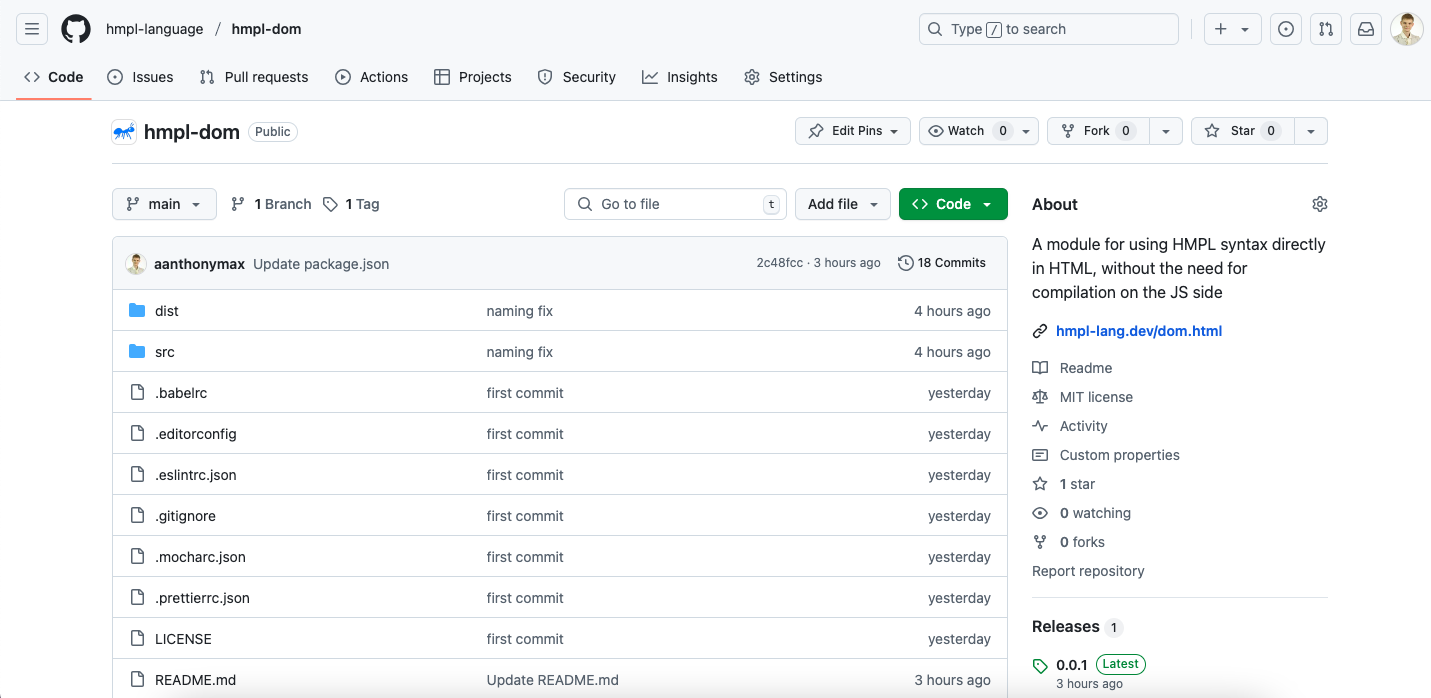View 1 Branch link
This screenshot has width=1431, height=698.
tap(271, 204)
